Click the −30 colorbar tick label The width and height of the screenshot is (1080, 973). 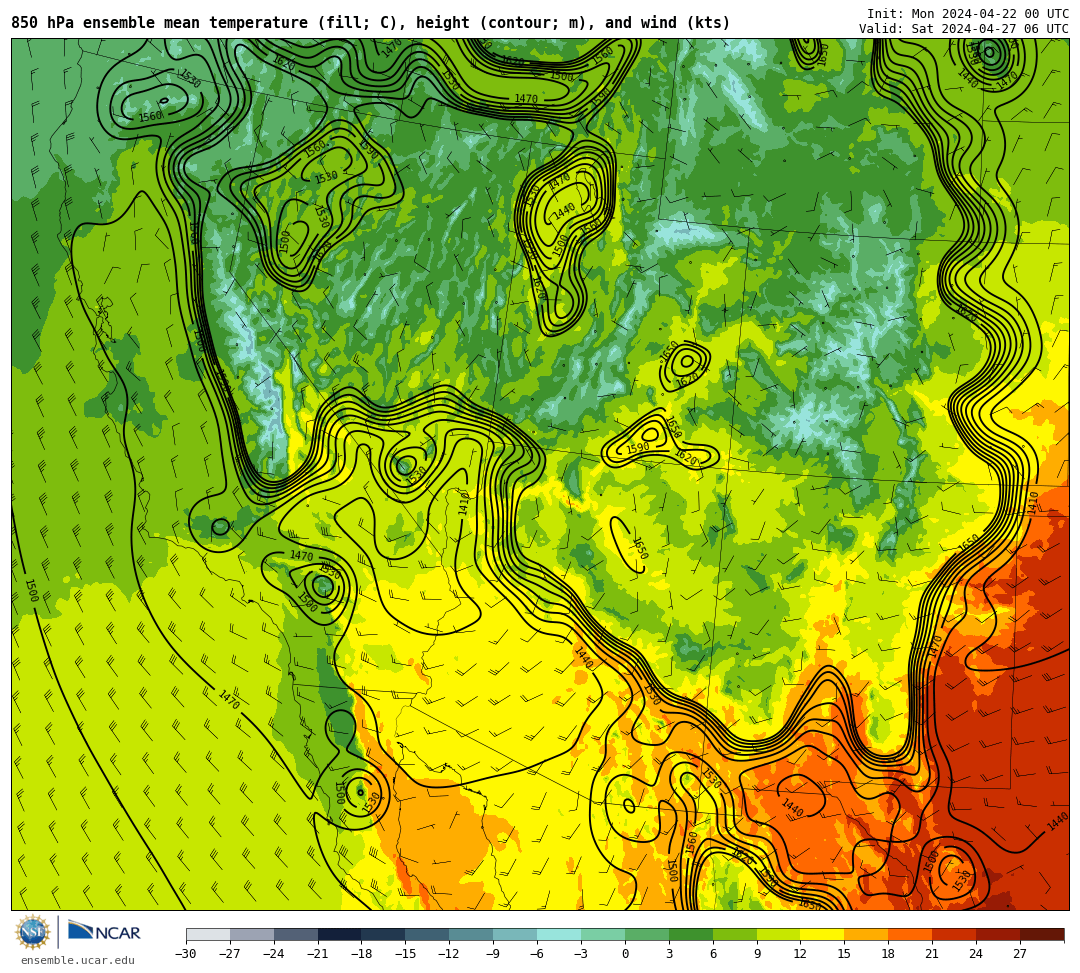[x=186, y=954]
